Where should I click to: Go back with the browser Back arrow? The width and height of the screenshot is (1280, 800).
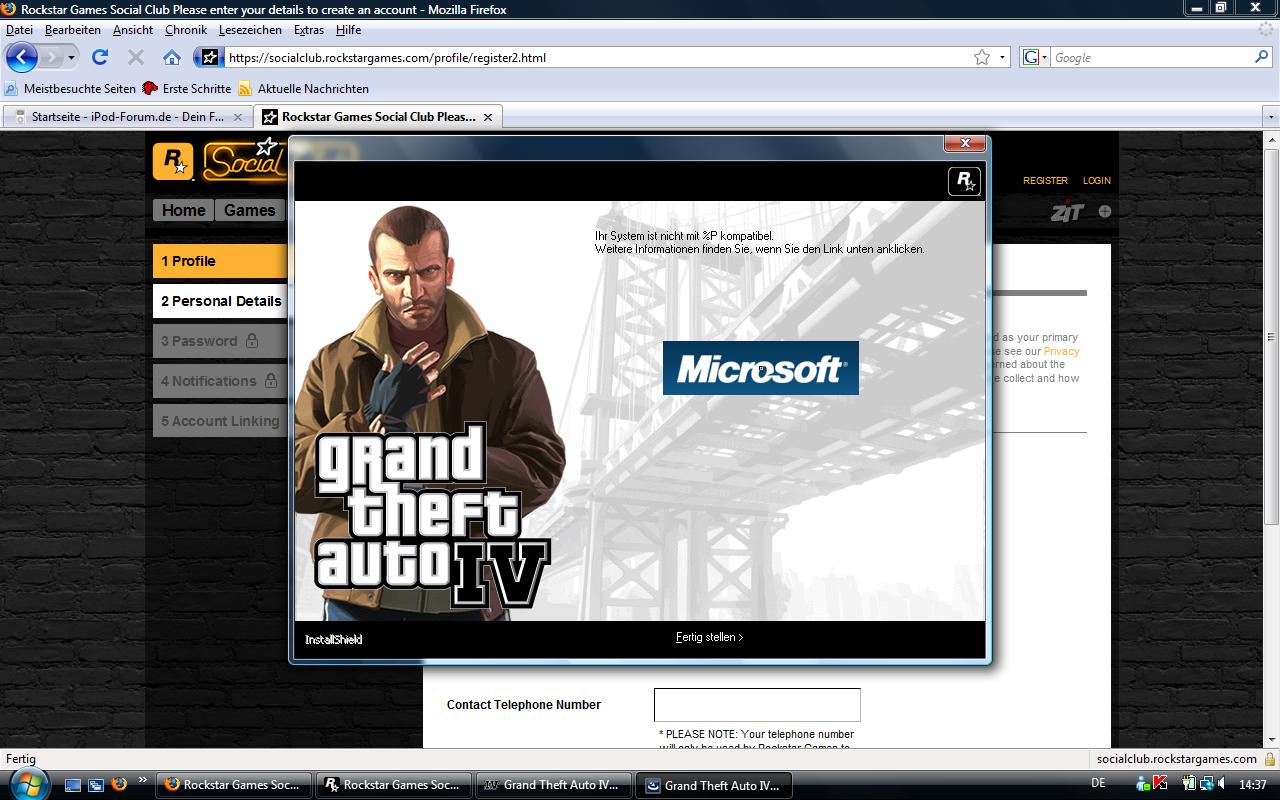click(x=22, y=57)
